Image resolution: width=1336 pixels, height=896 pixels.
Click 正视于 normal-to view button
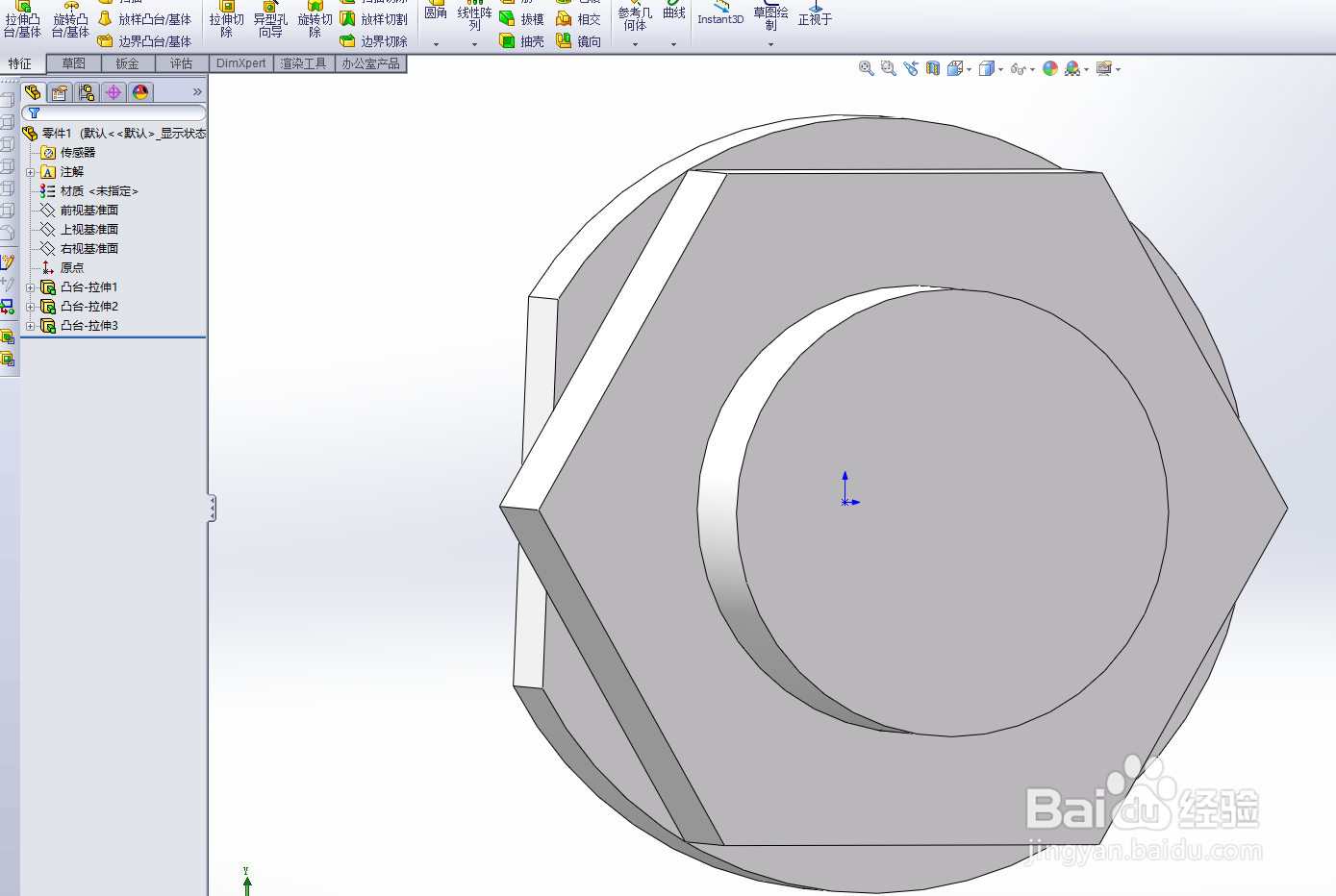tap(815, 13)
